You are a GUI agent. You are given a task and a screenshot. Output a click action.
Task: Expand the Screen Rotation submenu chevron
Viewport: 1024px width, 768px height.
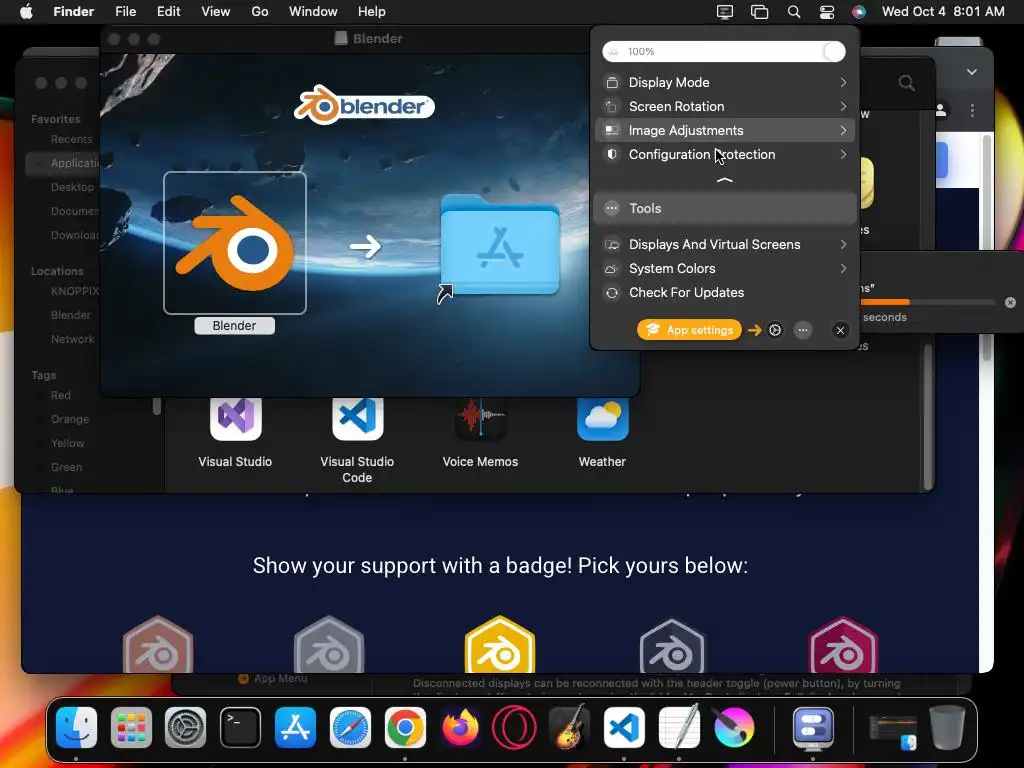[x=843, y=106]
